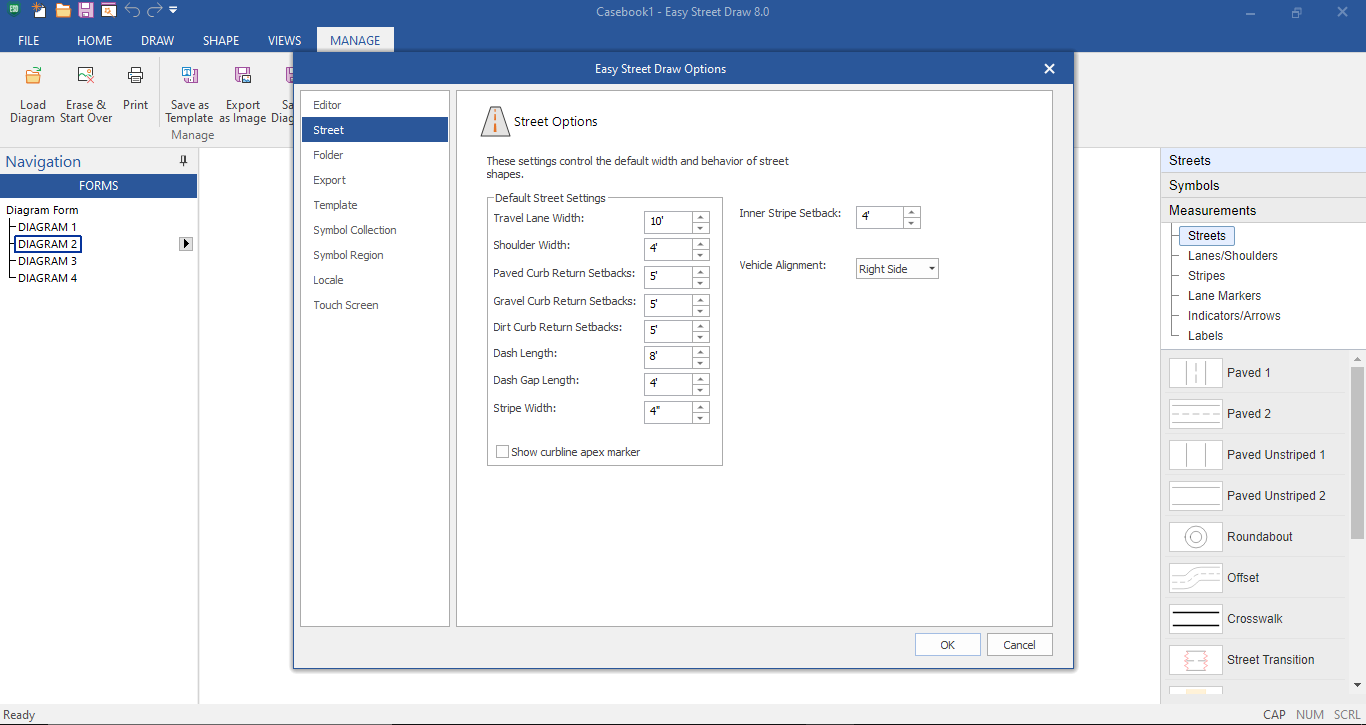Click Export as Image ribbon icon
Screen dimensions: 1366x725
click(x=243, y=75)
